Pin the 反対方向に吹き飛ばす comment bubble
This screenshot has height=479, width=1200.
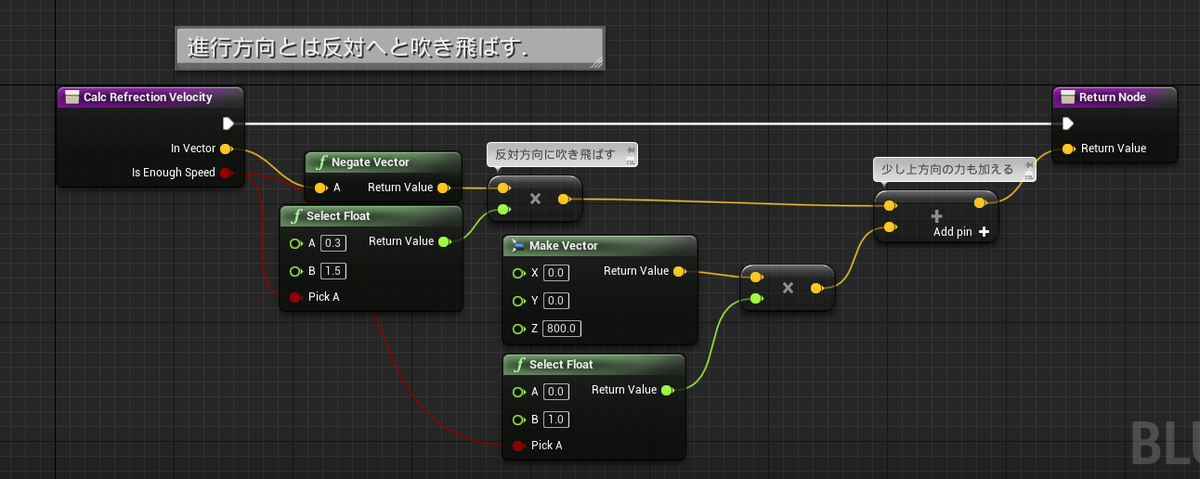pos(630,148)
